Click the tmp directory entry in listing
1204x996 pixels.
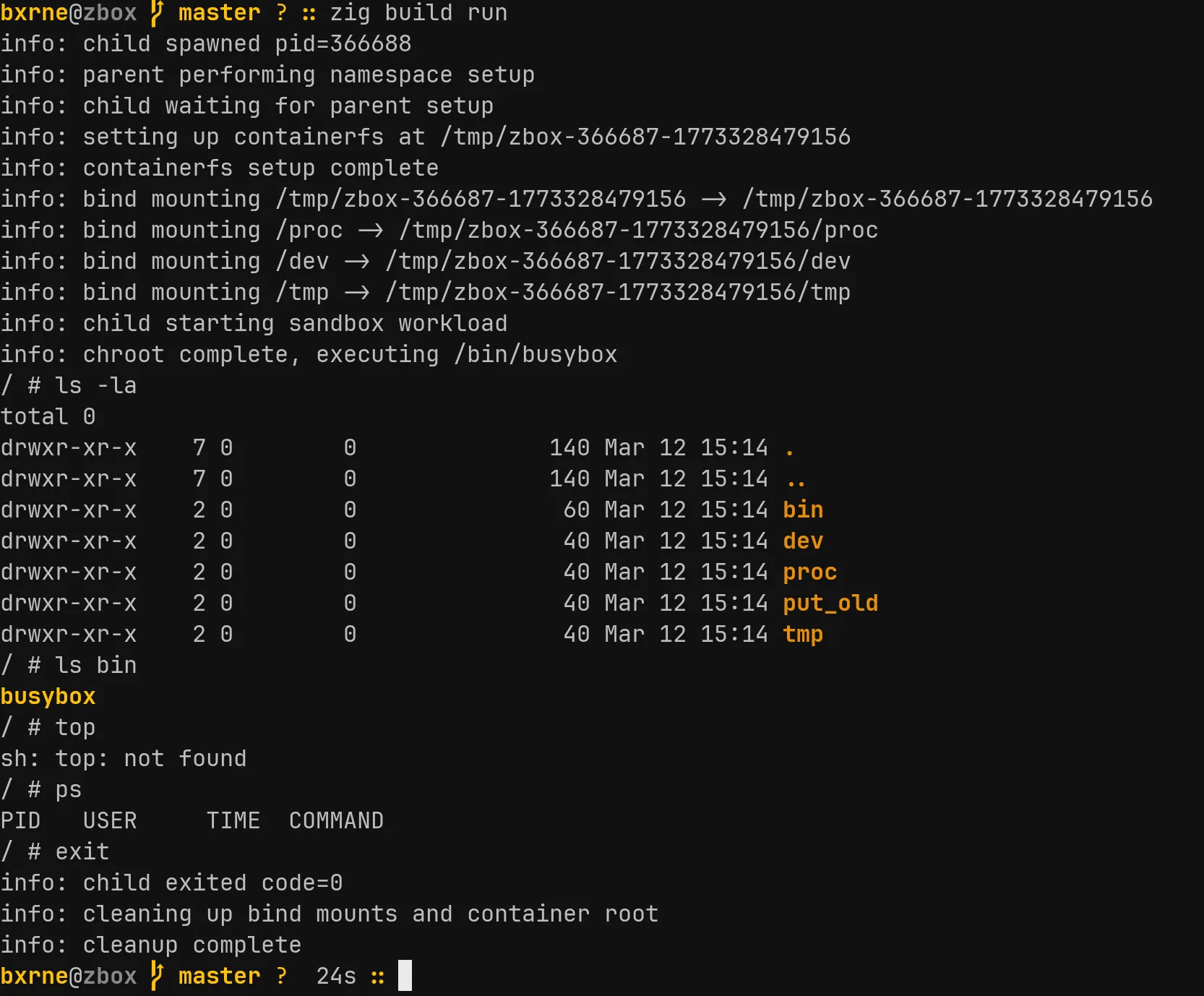tap(803, 635)
